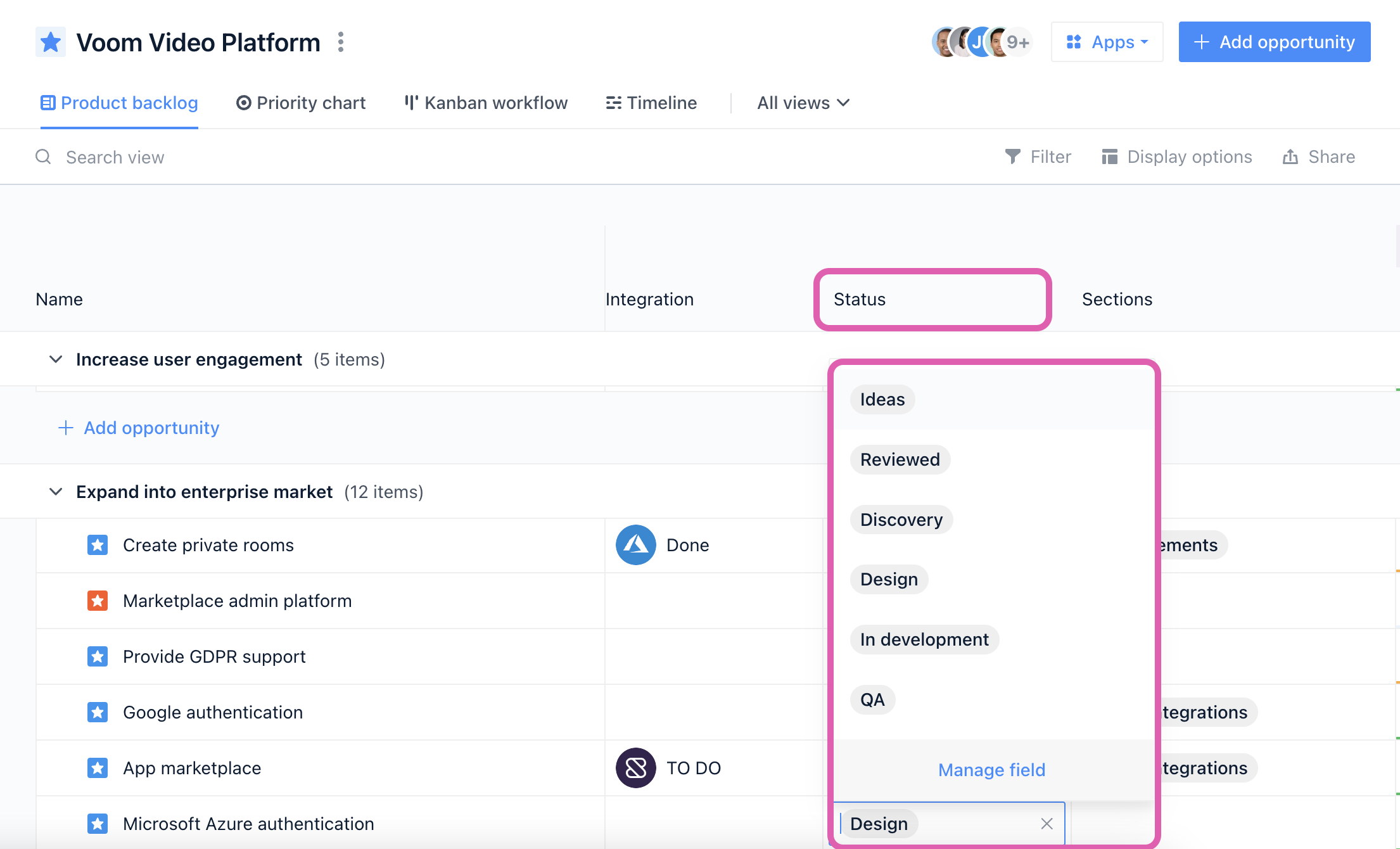Switch to the Timeline tab

(651, 103)
